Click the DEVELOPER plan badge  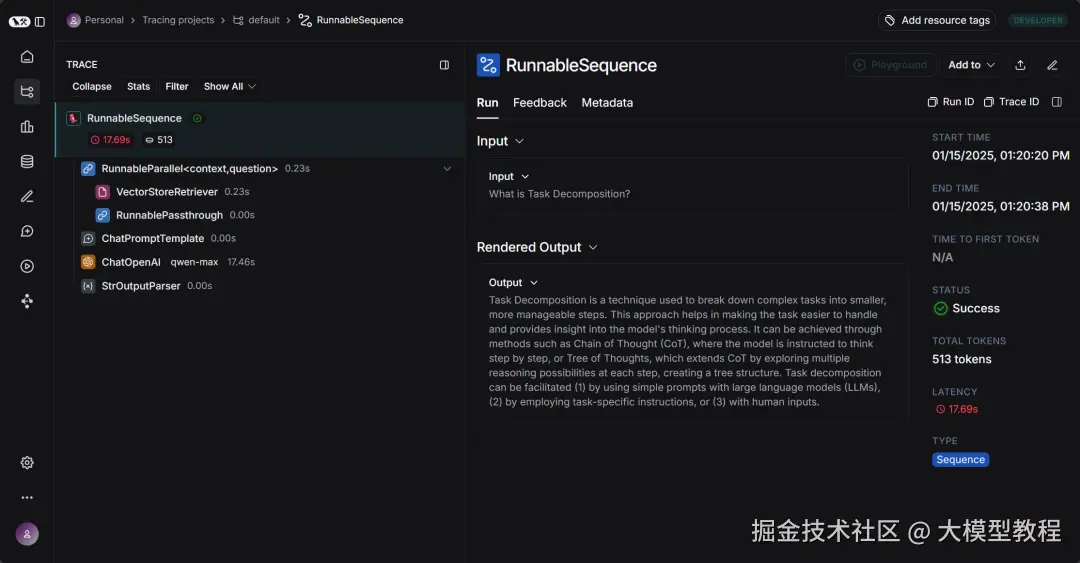tap(1037, 20)
